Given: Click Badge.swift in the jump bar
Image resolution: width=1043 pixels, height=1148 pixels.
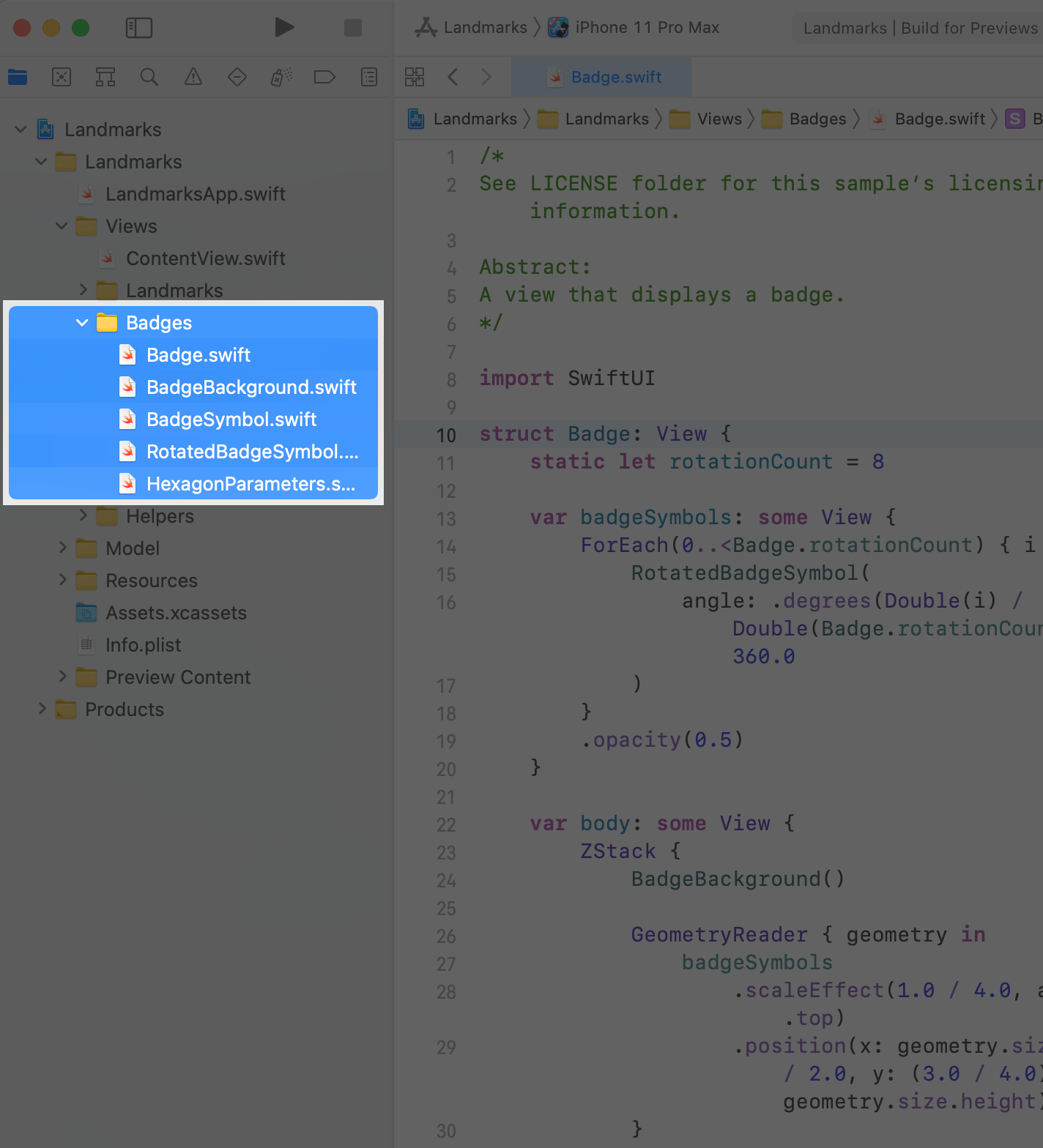Looking at the screenshot, I should [927, 119].
